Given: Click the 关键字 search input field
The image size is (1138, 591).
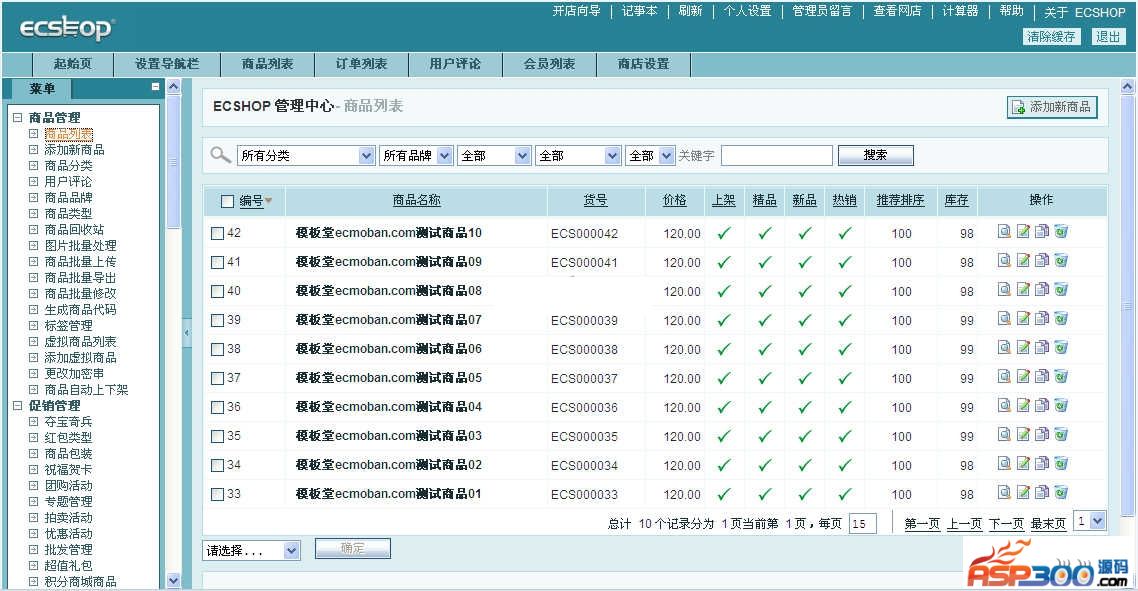Looking at the screenshot, I should point(776,156).
